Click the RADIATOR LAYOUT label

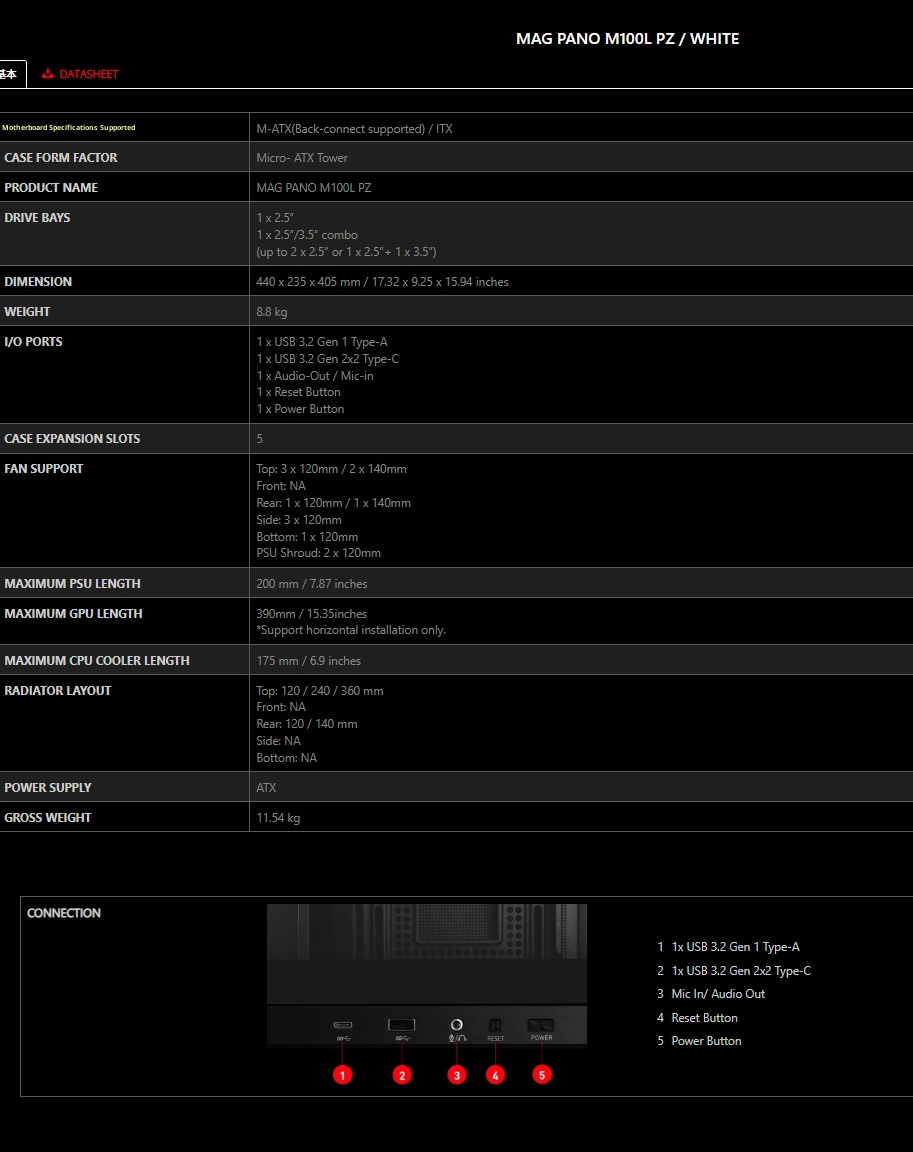(x=57, y=691)
